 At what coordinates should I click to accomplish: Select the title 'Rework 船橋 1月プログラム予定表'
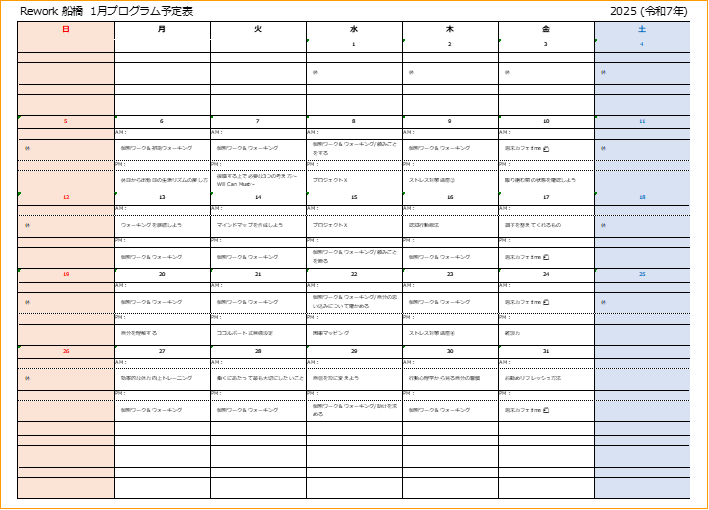[107, 11]
